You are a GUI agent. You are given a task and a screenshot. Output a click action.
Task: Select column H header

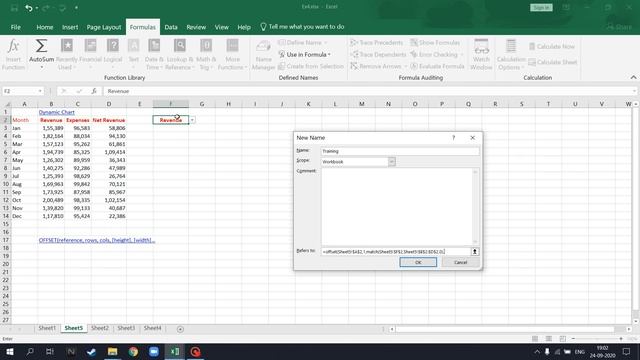point(228,104)
